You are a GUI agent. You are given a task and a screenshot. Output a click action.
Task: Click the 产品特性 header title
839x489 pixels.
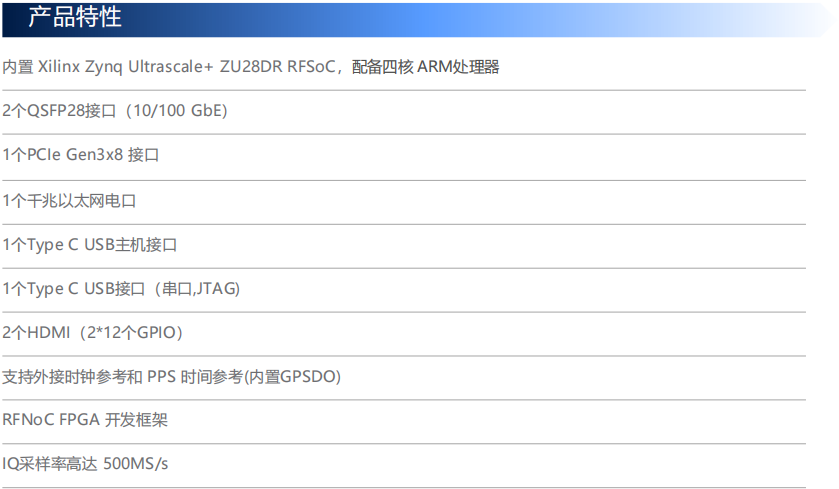tap(75, 17)
